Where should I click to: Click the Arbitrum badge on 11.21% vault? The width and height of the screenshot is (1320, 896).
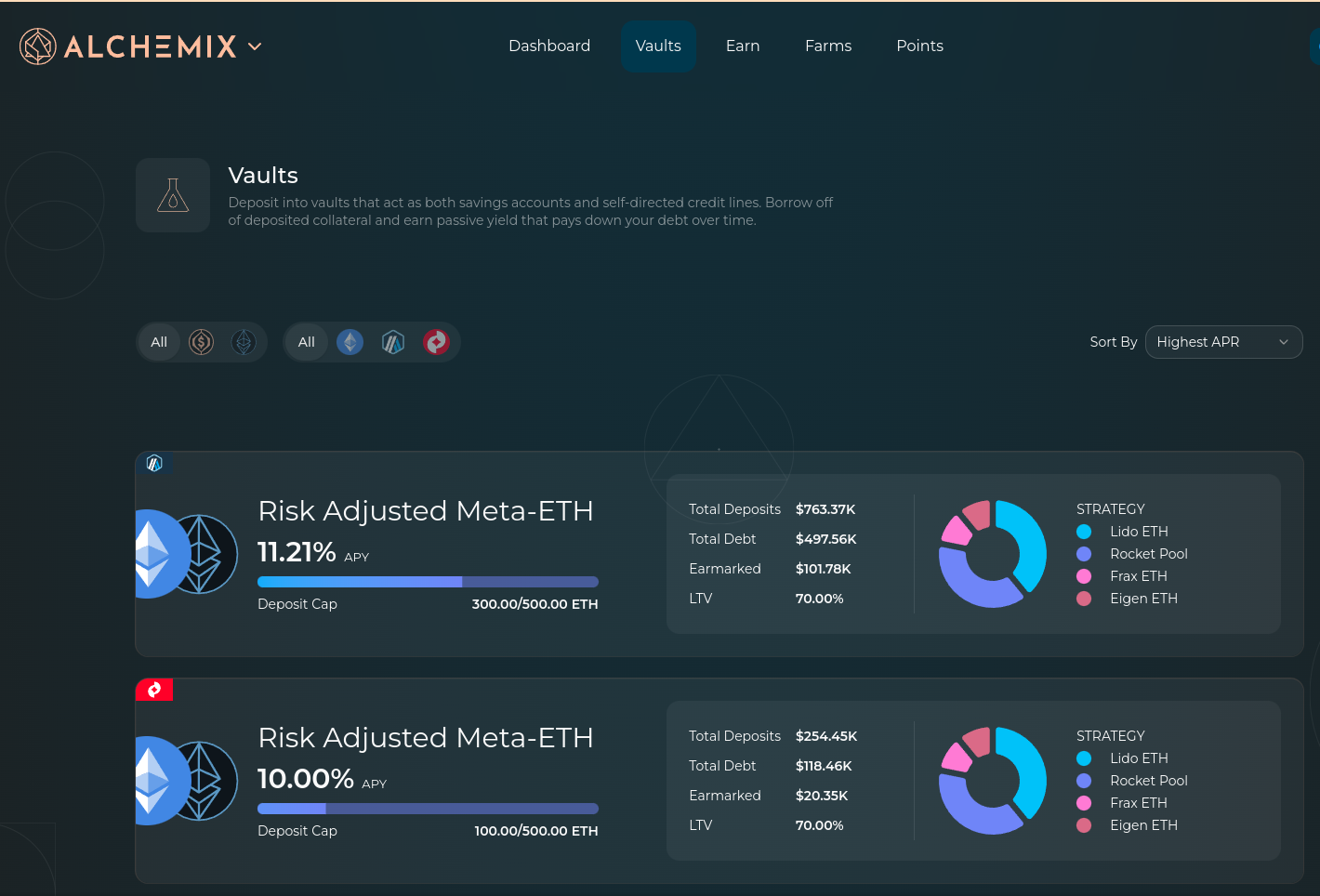[x=154, y=463]
